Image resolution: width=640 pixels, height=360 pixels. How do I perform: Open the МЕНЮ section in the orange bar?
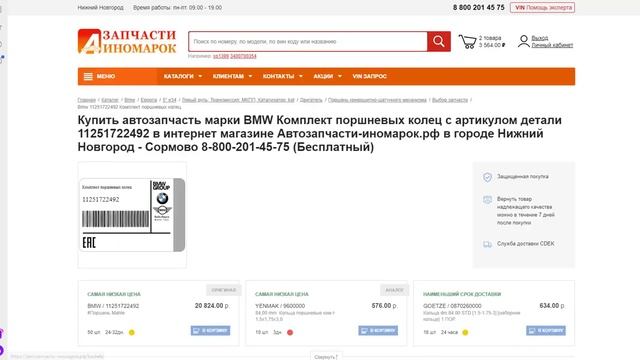[117, 76]
